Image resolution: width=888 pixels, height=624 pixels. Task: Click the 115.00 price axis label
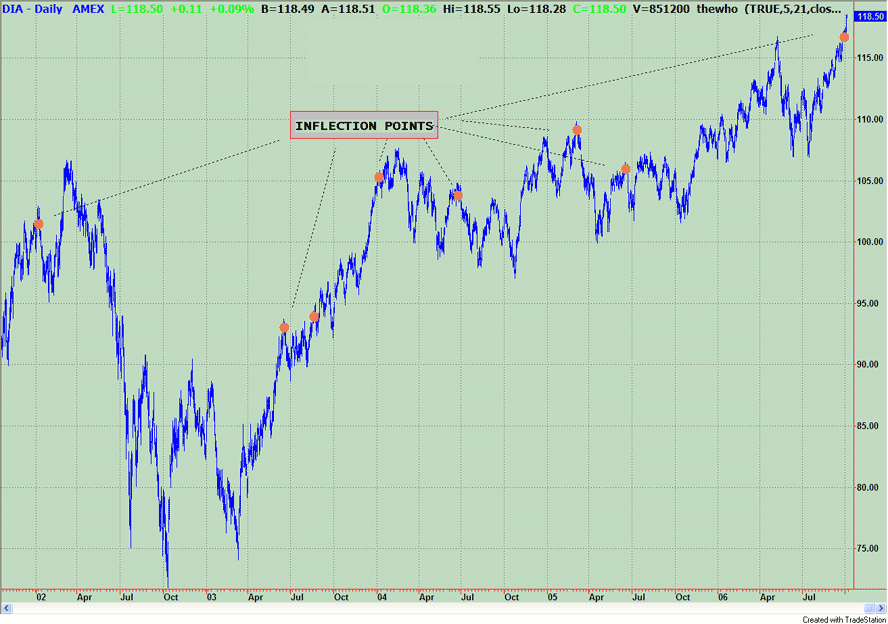click(x=871, y=58)
